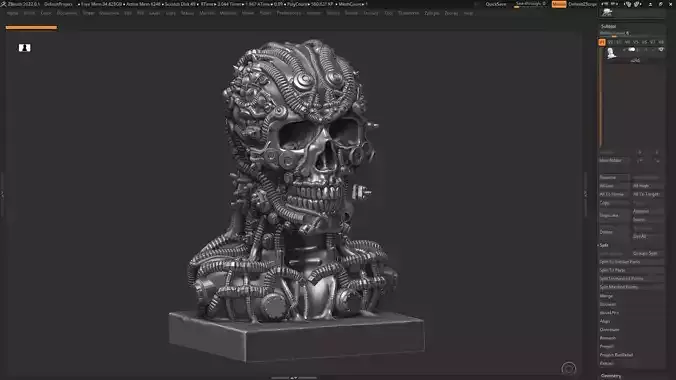Select the orange V1 visibility set button
This screenshot has width=676, height=380.
pyautogui.click(x=602, y=42)
